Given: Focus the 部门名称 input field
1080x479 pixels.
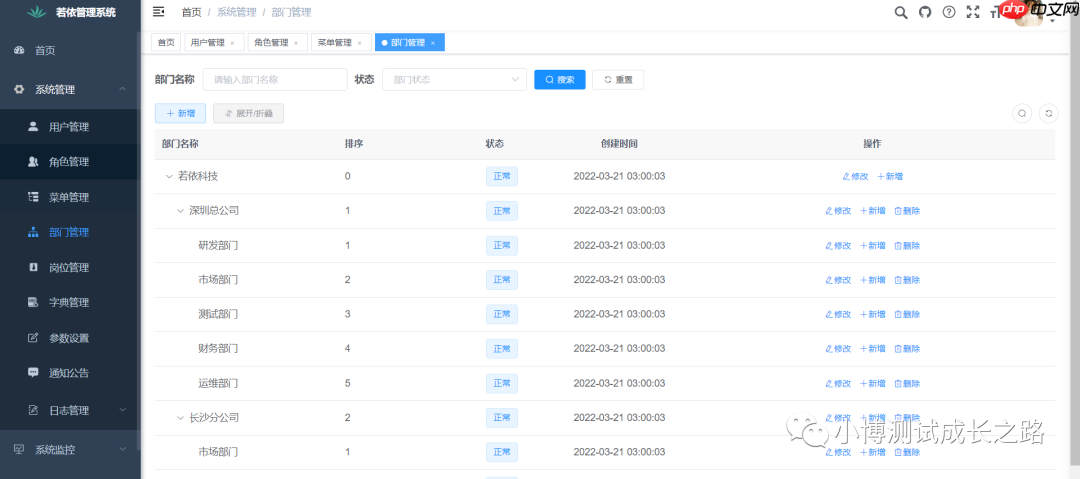Looking at the screenshot, I should pos(275,79).
